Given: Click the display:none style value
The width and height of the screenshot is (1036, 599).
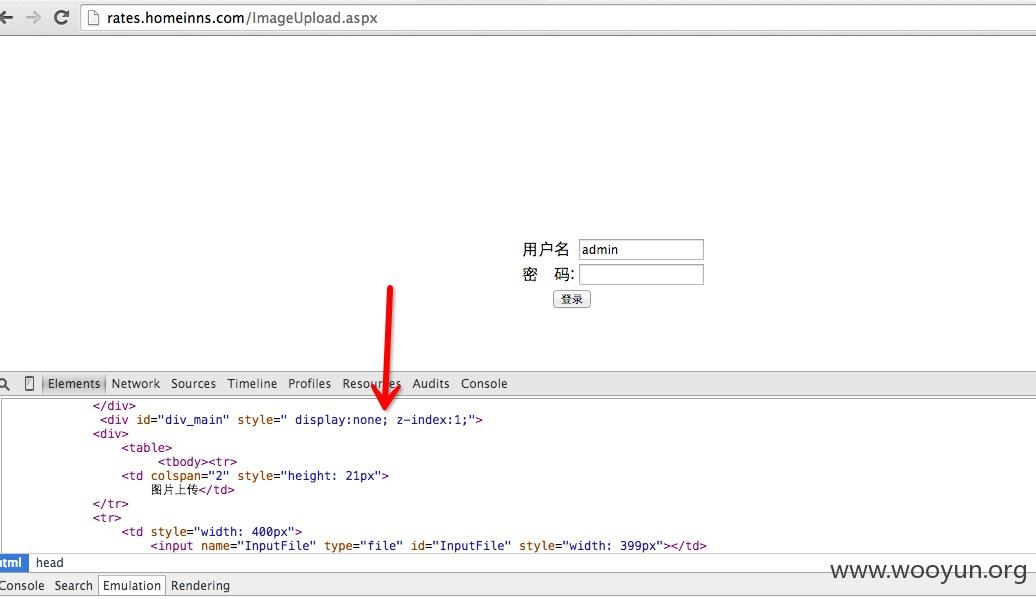Looking at the screenshot, I should click(x=342, y=420).
